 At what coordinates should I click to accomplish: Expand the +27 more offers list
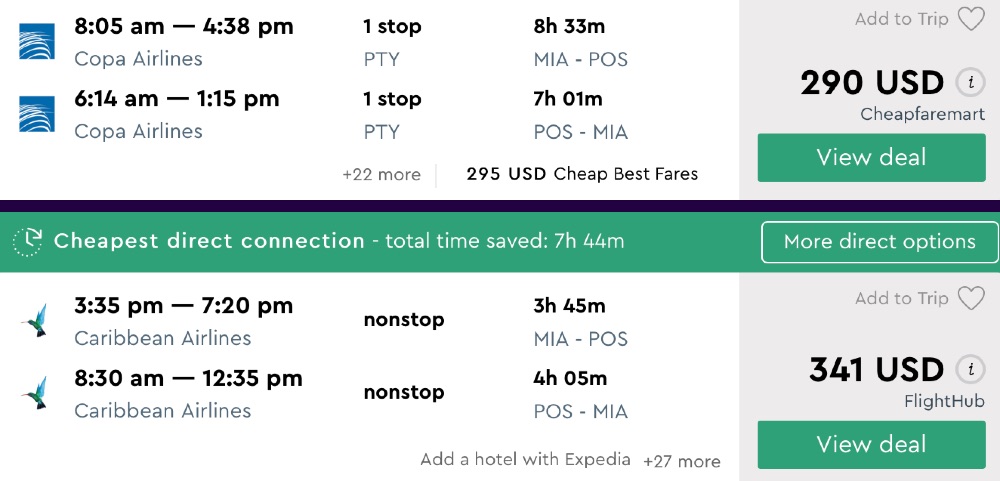click(x=681, y=461)
